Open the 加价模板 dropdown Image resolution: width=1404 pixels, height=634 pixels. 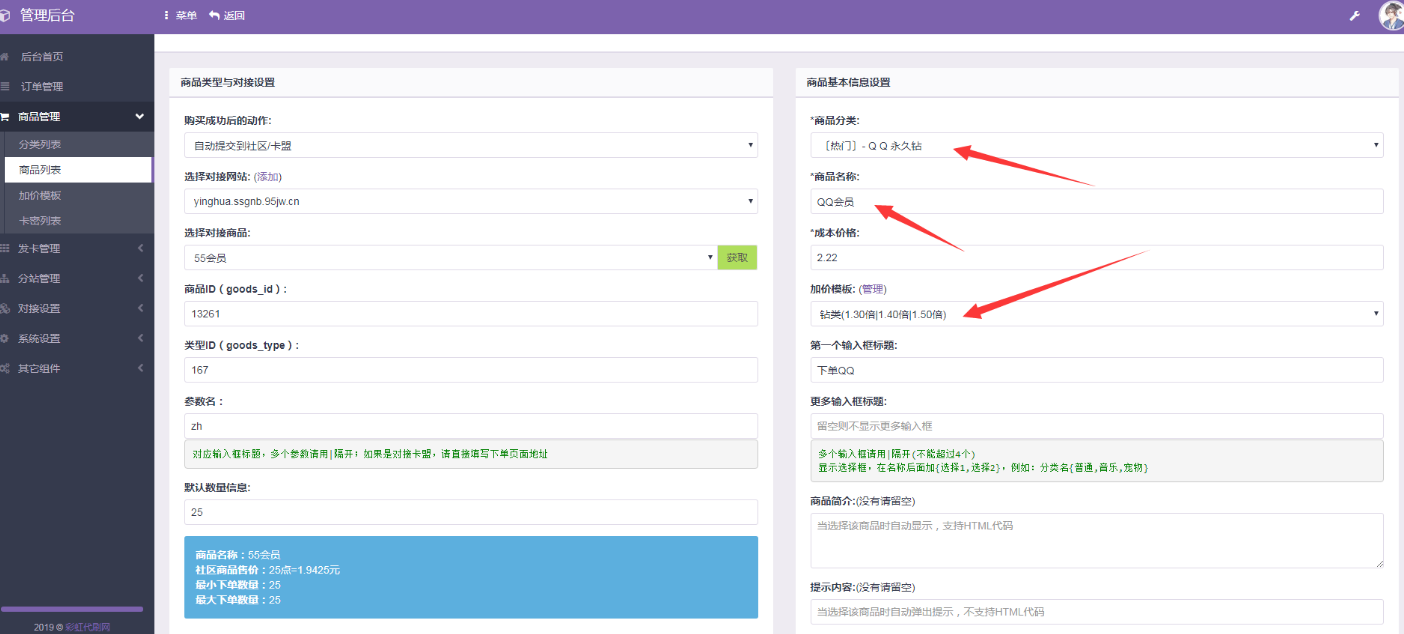point(1096,314)
